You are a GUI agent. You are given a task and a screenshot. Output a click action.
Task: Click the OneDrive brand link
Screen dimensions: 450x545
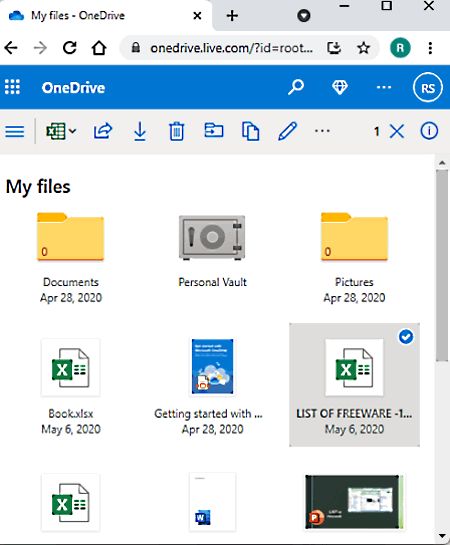click(73, 88)
